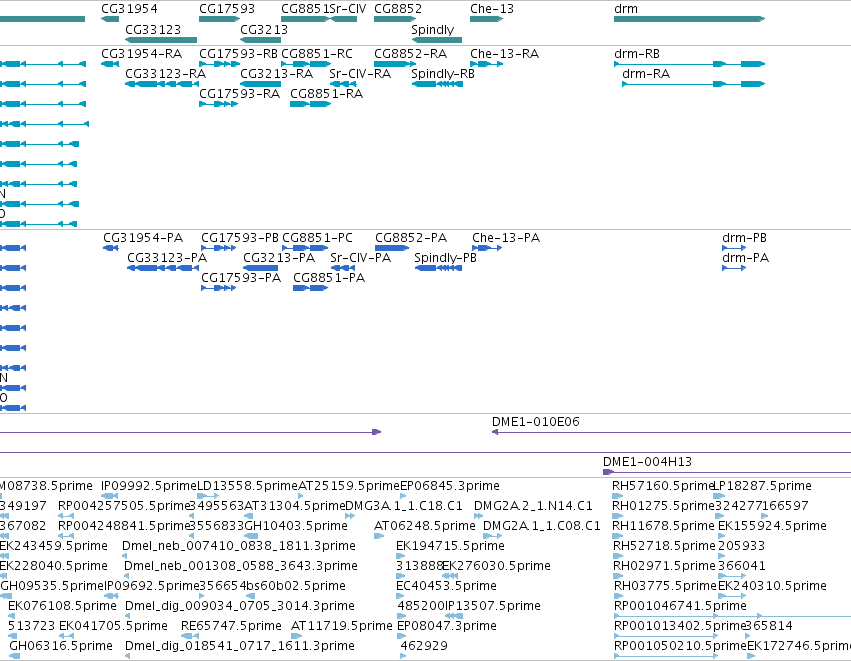Select EST RE65747.5prime label
851x661 pixels.
click(x=231, y=626)
